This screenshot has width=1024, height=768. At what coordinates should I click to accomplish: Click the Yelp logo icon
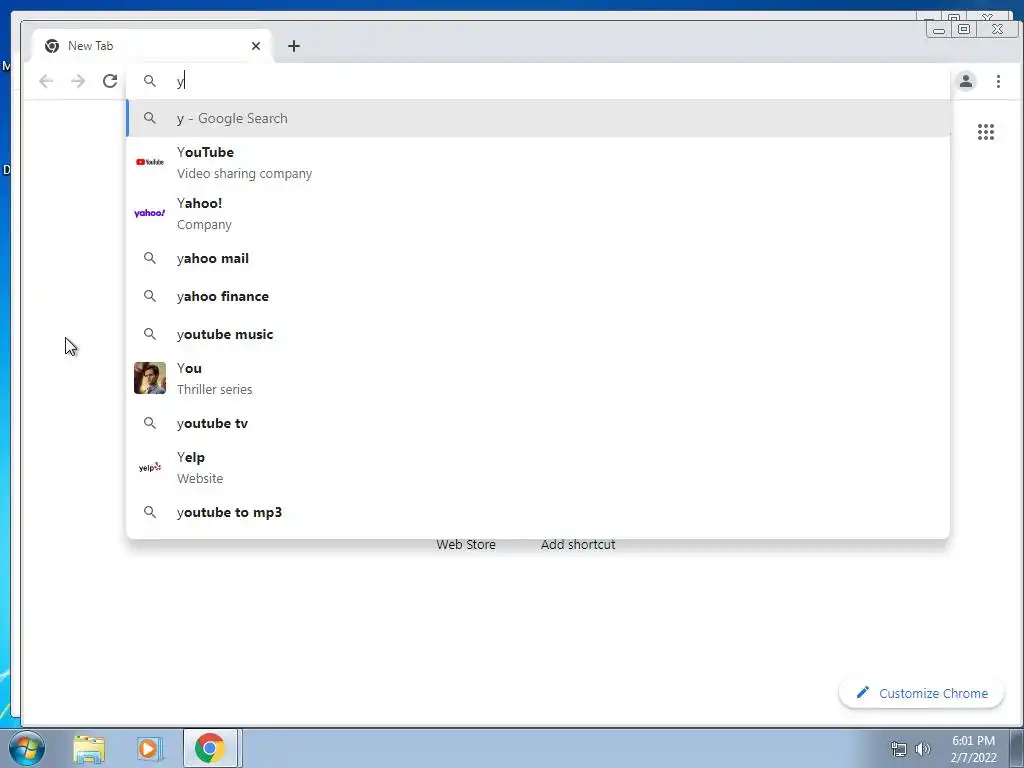point(150,467)
